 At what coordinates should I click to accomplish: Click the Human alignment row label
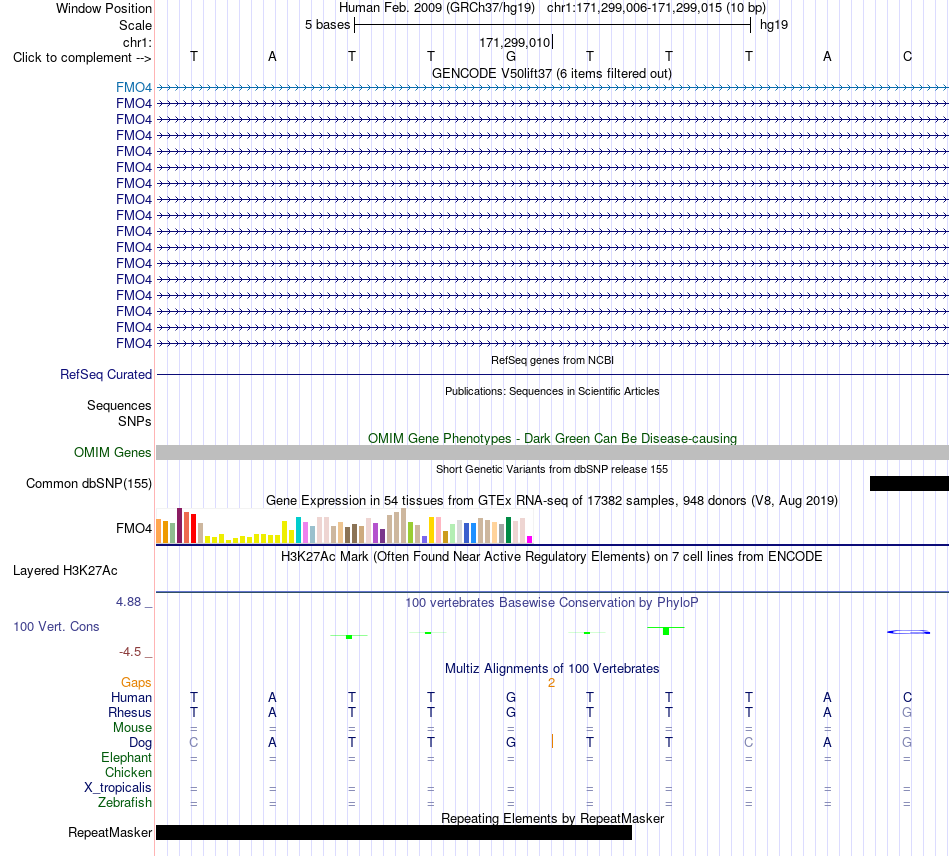[131, 697]
